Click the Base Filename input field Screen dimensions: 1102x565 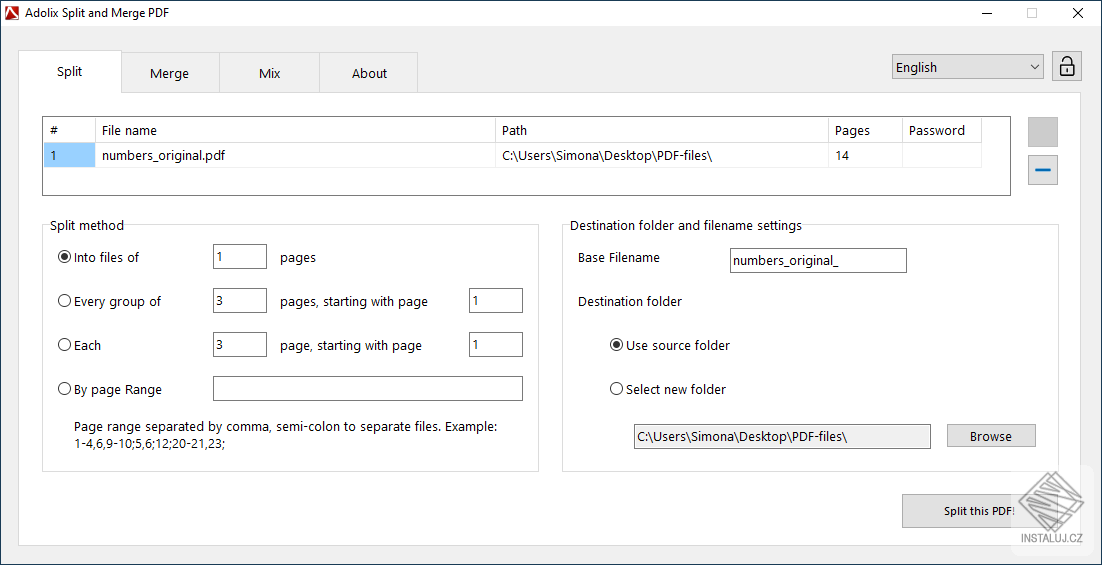(x=818, y=261)
